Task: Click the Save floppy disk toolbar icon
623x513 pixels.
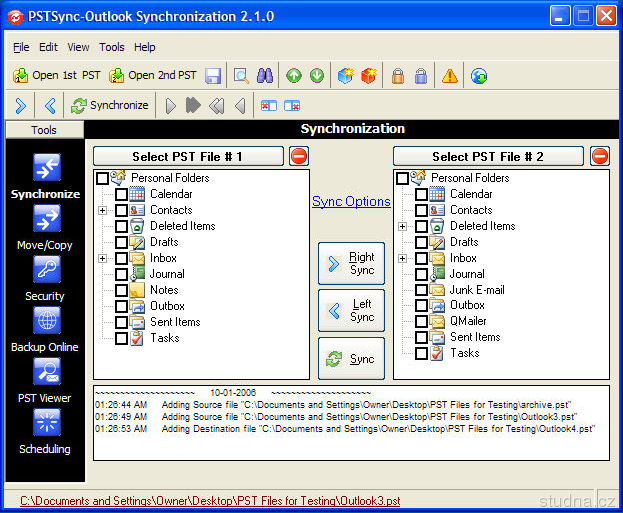Action: click(213, 75)
